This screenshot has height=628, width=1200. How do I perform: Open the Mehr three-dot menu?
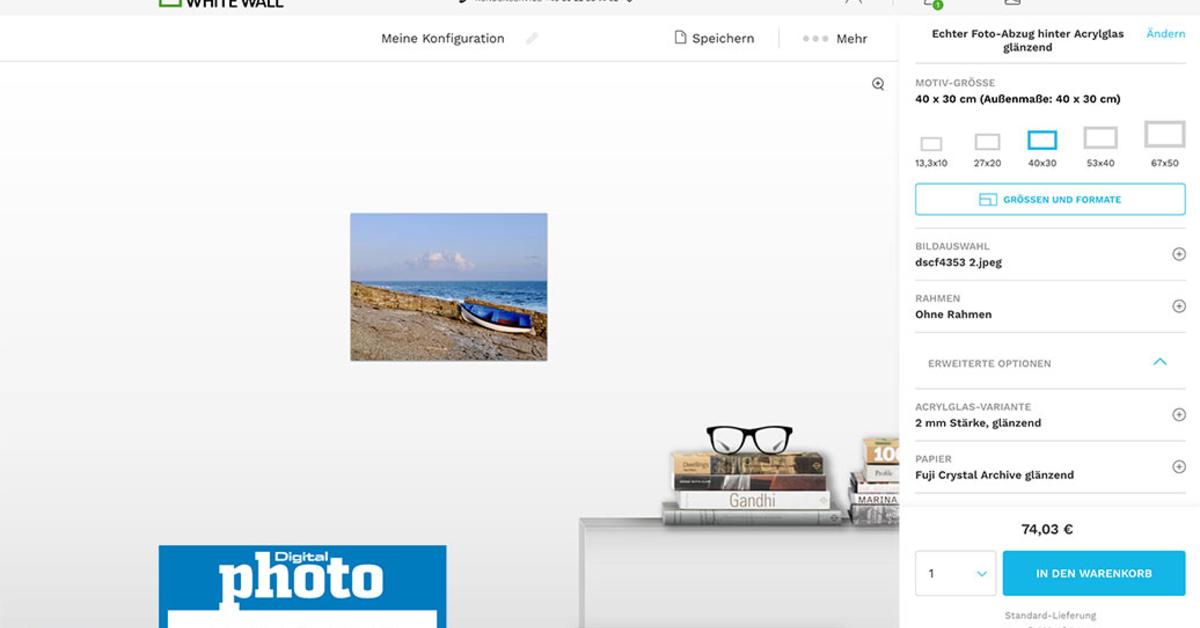[835, 38]
